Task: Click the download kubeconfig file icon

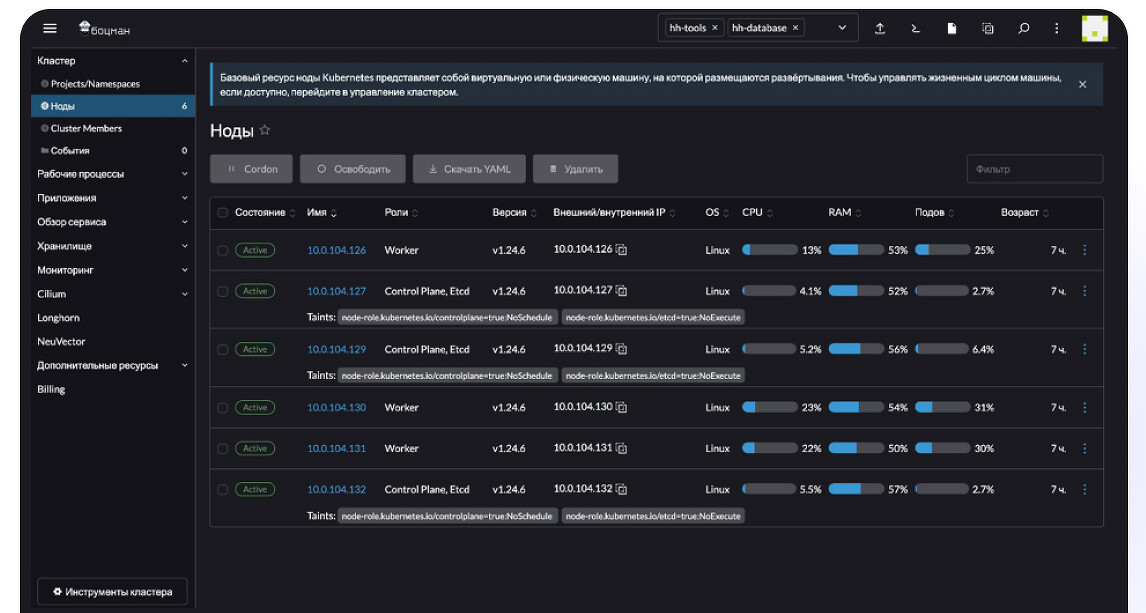Action: [952, 28]
